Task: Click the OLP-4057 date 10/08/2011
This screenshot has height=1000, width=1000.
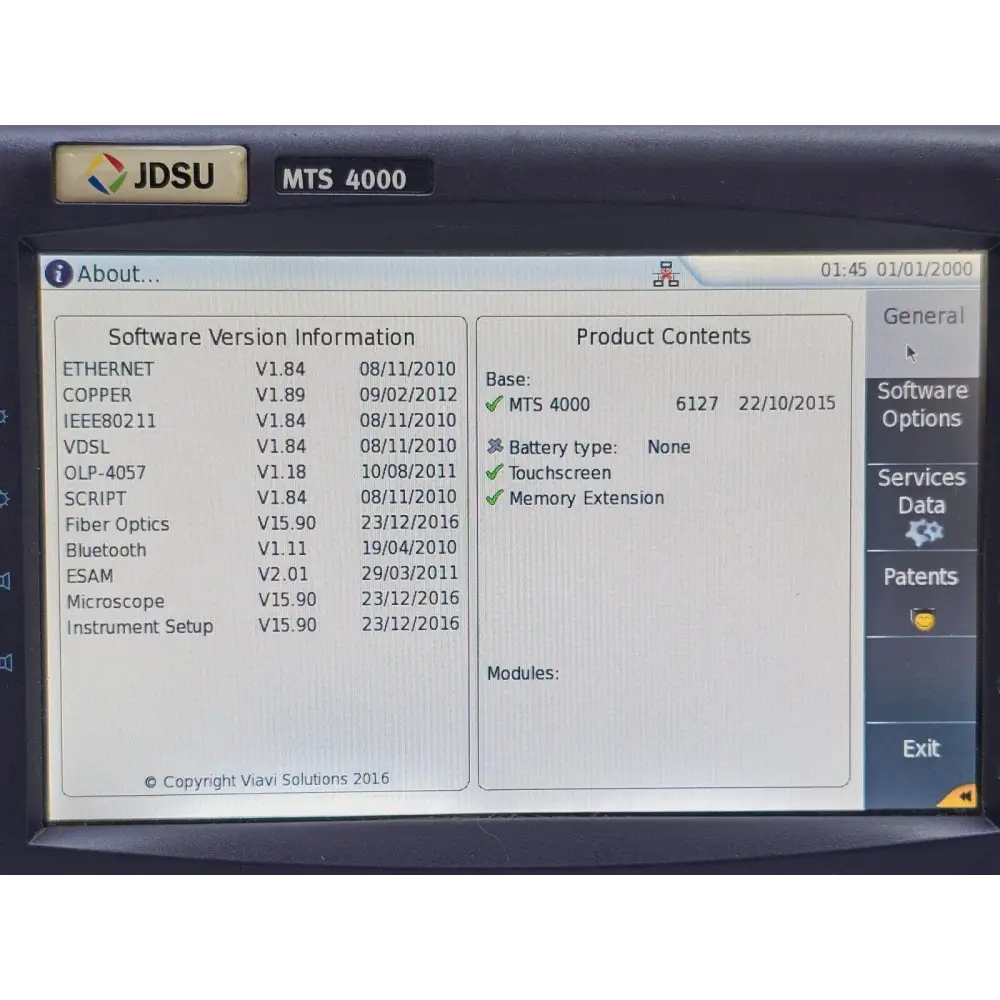Action: [x=409, y=471]
